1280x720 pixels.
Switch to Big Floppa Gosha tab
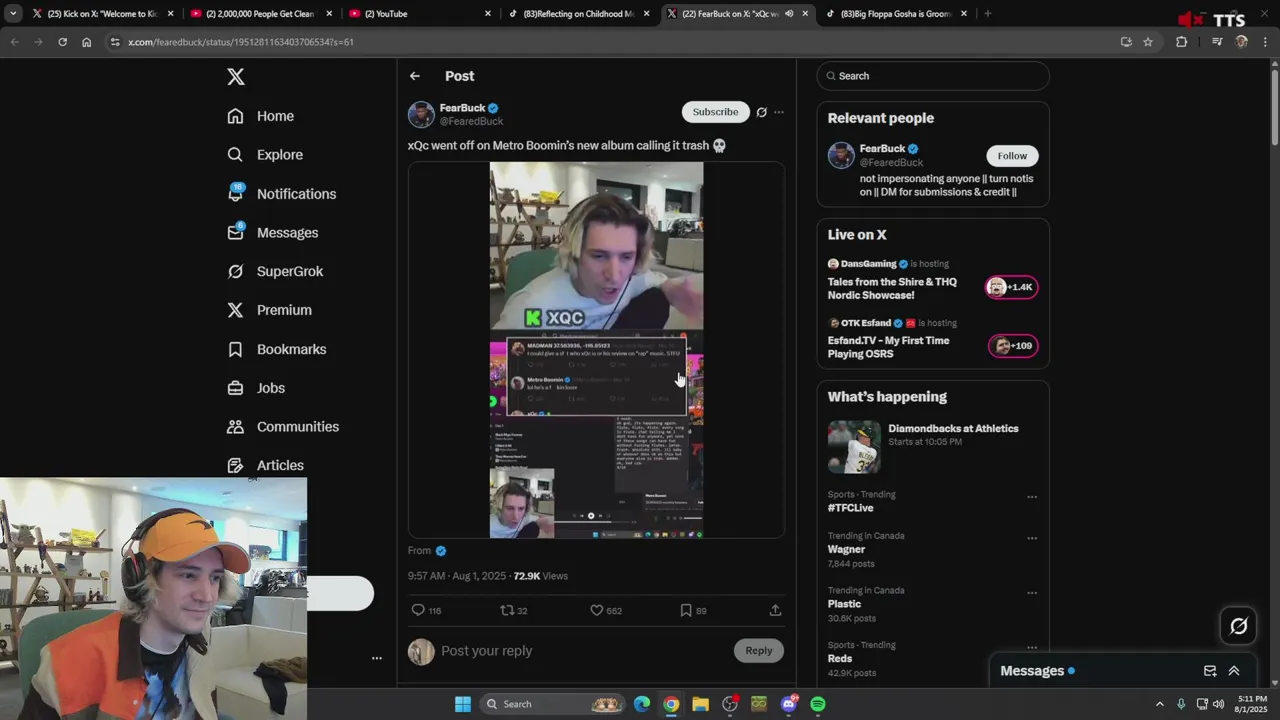click(x=896, y=14)
